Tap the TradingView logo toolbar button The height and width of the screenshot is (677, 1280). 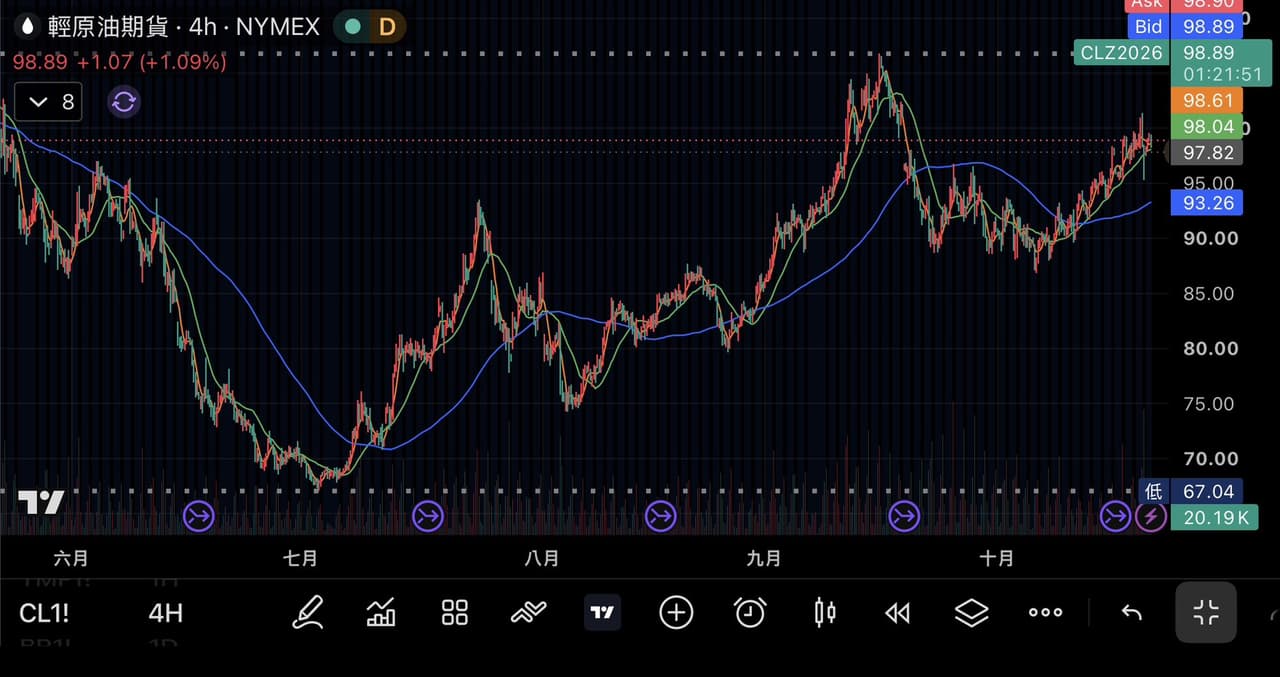point(602,612)
